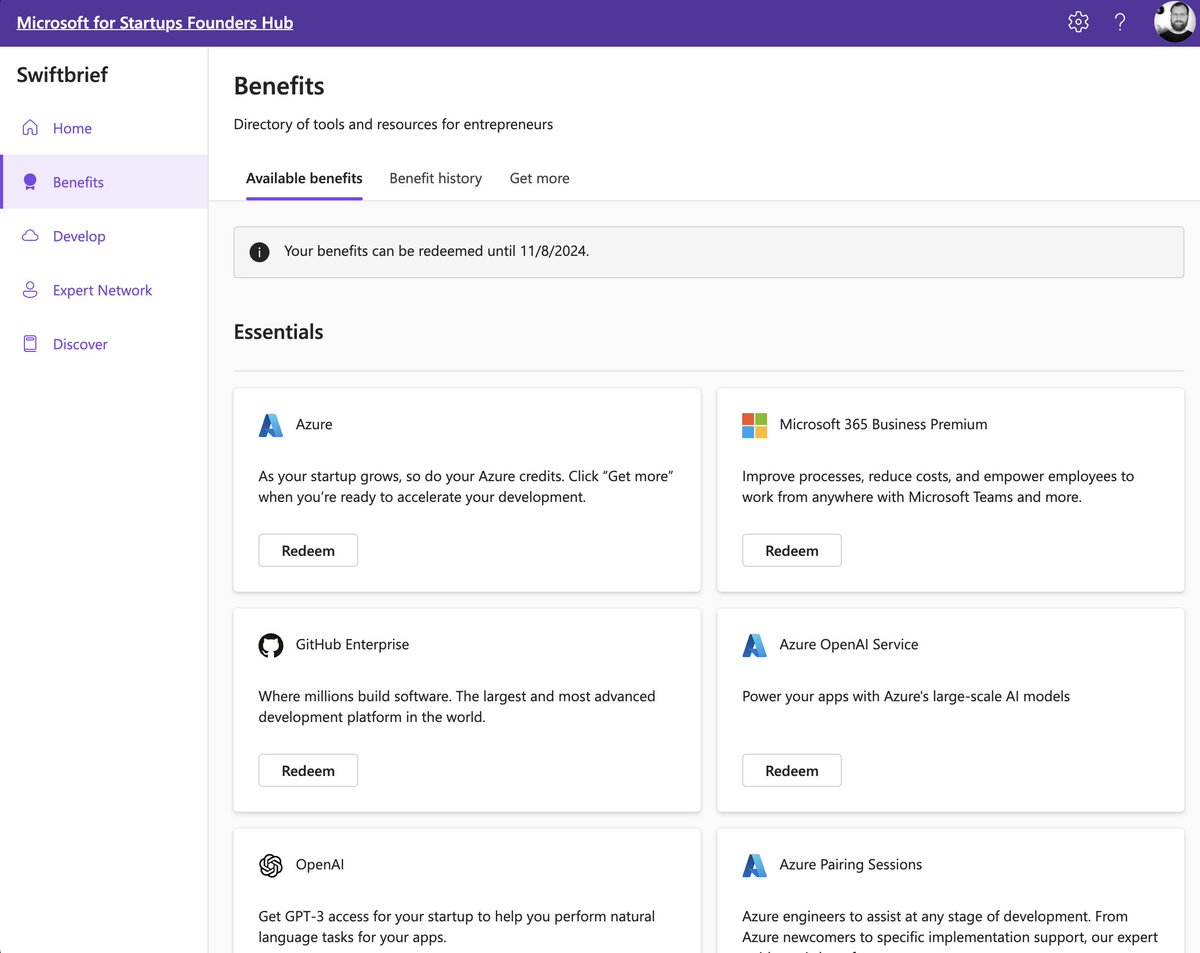The width and height of the screenshot is (1200, 953).
Task: Click 'Directory of tools and resources' subtitle
Action: coord(393,124)
